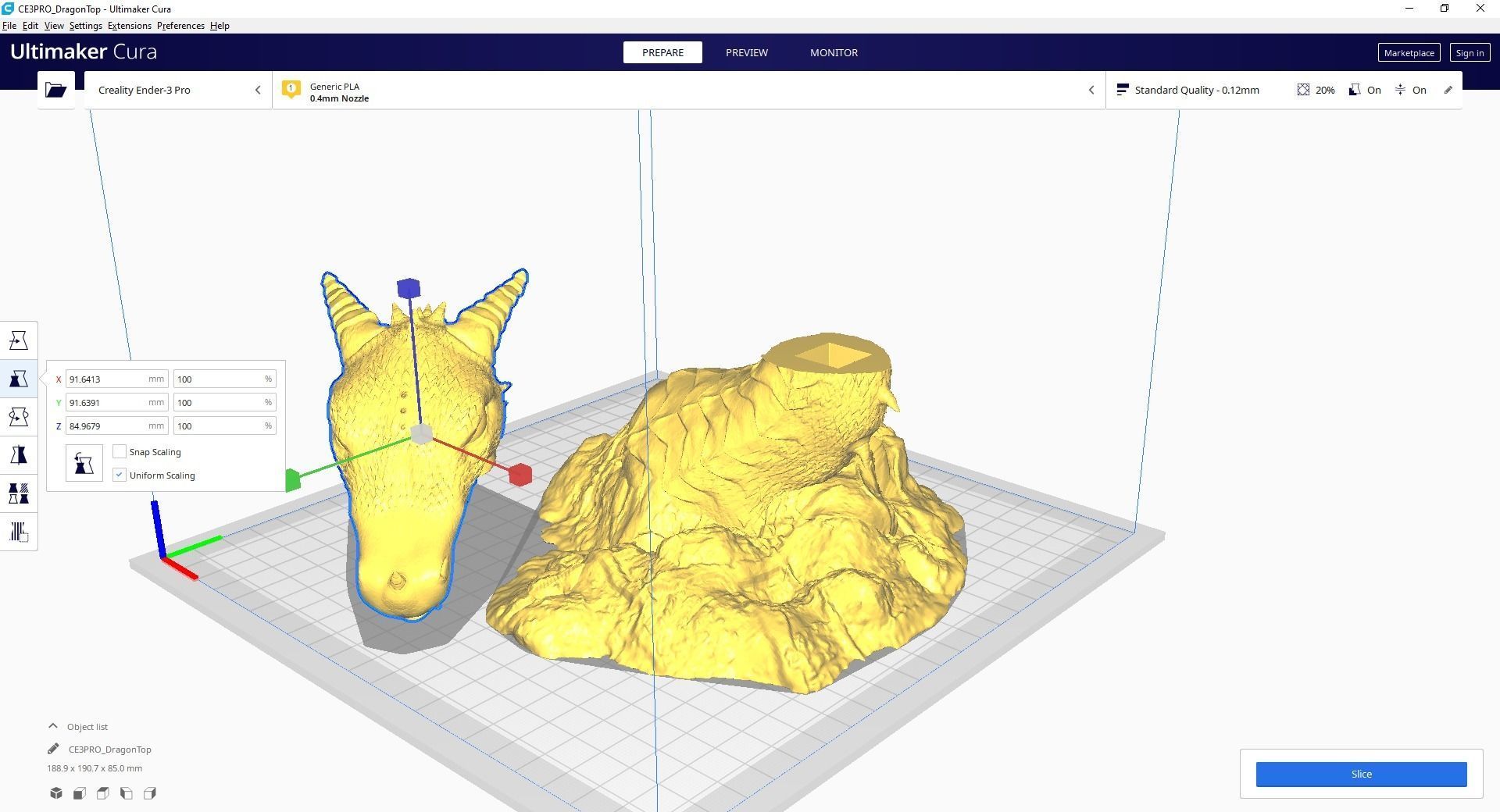Click the Z scale percent field
Viewport: 1500px width, 812px height.
[x=224, y=426]
